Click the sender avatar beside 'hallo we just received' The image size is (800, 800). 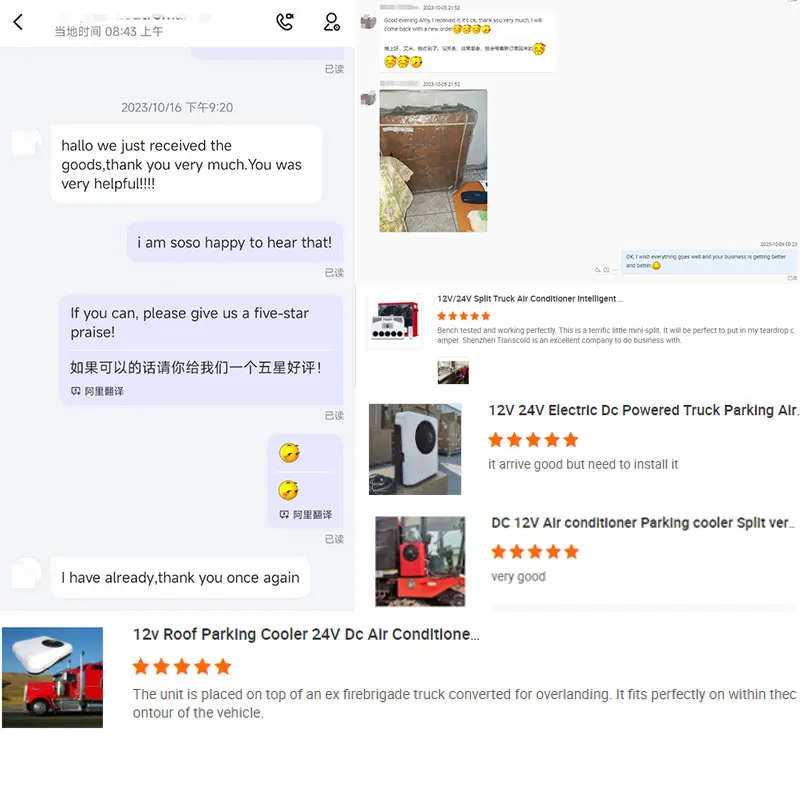(27, 142)
